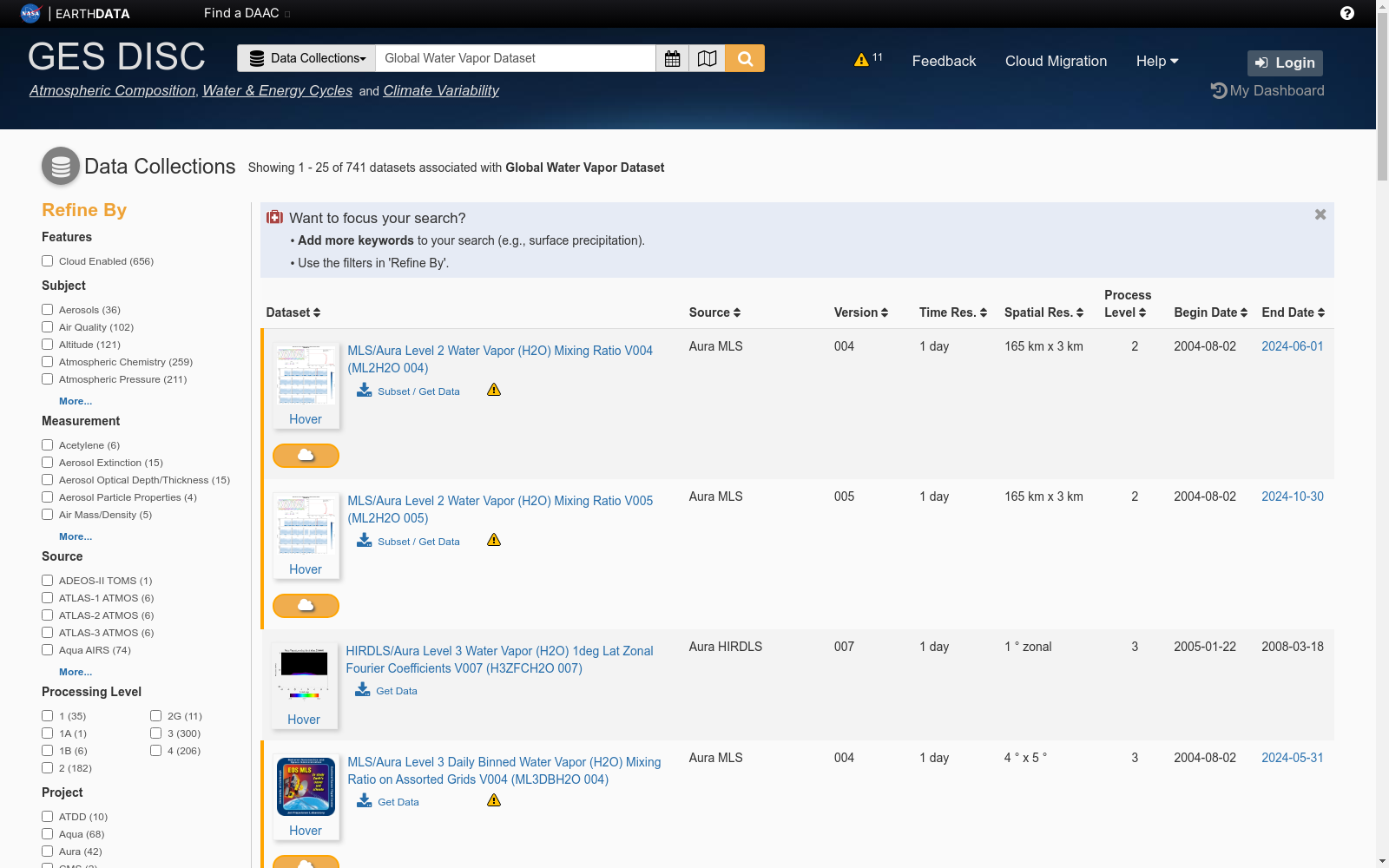Check the Atmospheric Chemistry (259) filter
Screen dimensions: 1389x868
(48, 362)
